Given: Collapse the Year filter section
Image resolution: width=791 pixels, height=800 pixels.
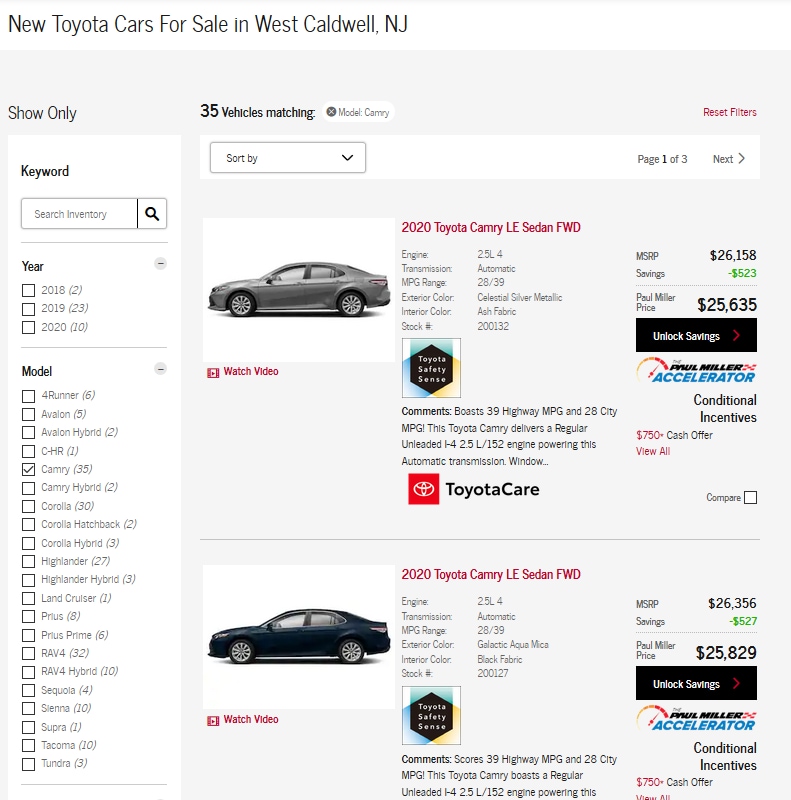Looking at the screenshot, I should [x=160, y=264].
